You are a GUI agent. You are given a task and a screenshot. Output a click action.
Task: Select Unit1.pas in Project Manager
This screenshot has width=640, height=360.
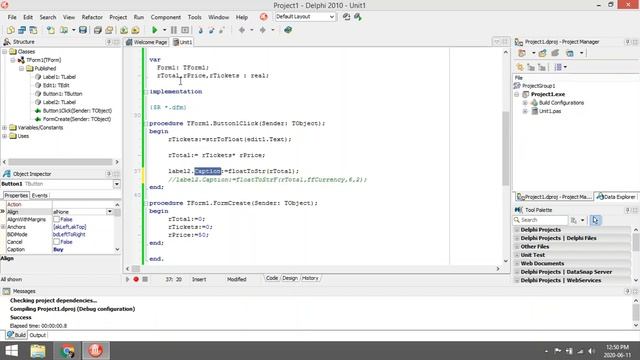tap(550, 111)
